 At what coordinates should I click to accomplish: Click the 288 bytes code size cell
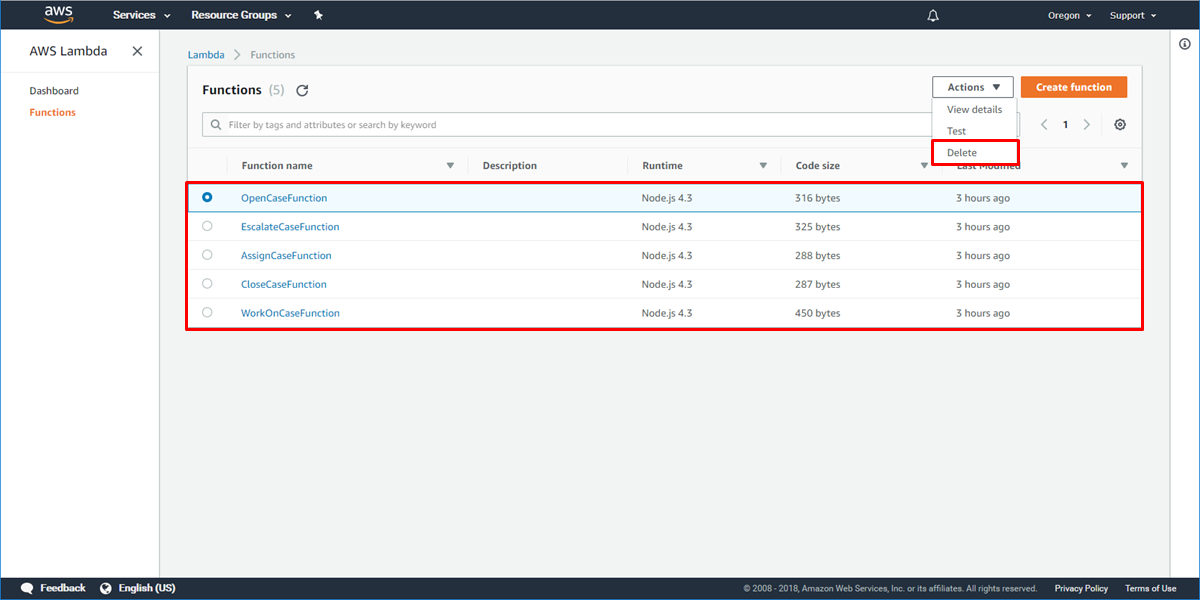pos(818,256)
